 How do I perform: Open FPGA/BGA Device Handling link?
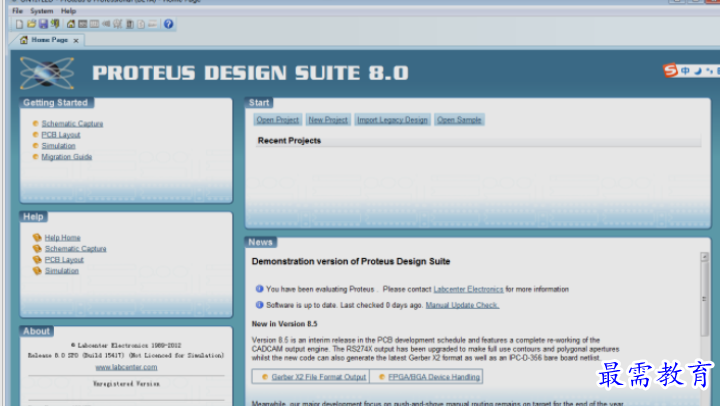[x=434, y=377]
